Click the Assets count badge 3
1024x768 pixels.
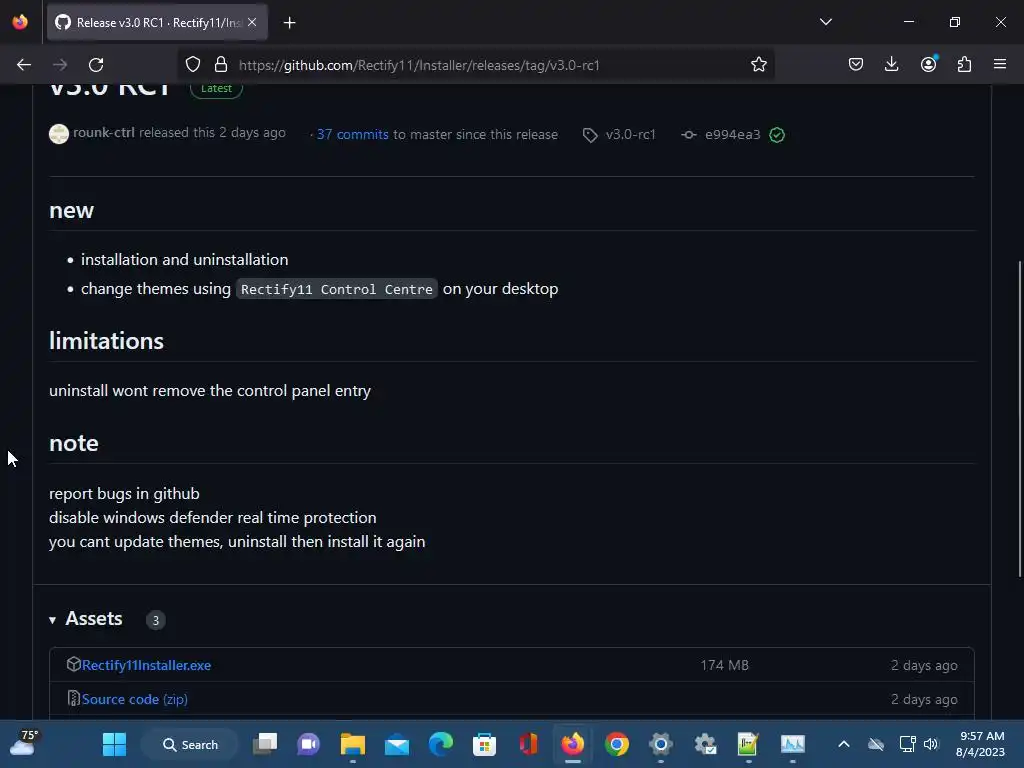coord(155,620)
